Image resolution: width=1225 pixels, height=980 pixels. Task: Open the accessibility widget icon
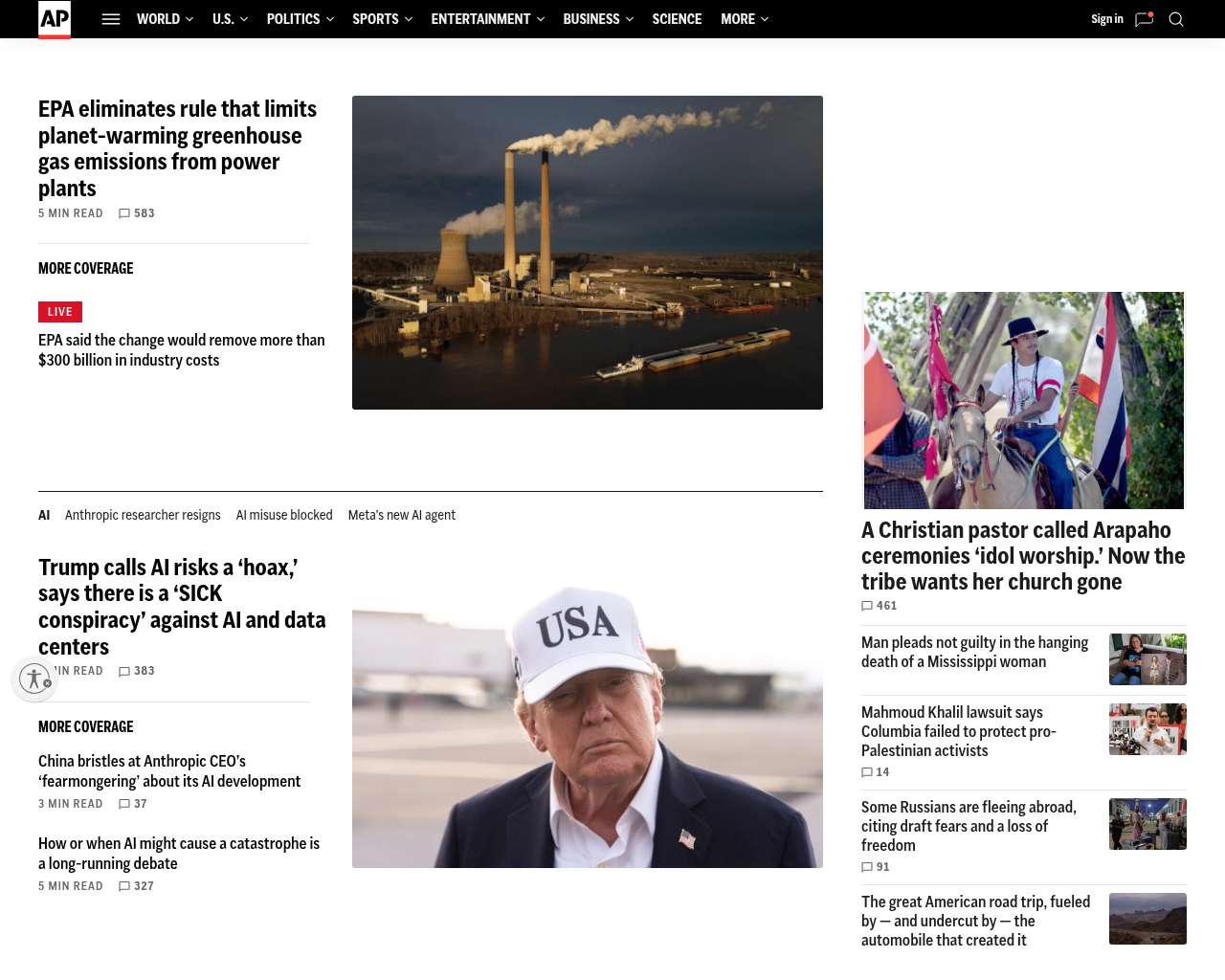point(34,679)
